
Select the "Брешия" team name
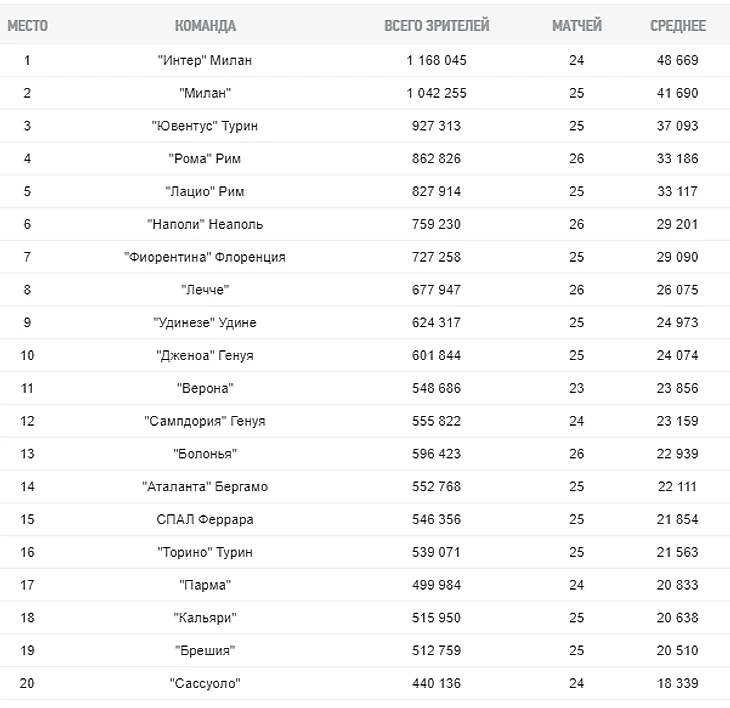click(205, 651)
